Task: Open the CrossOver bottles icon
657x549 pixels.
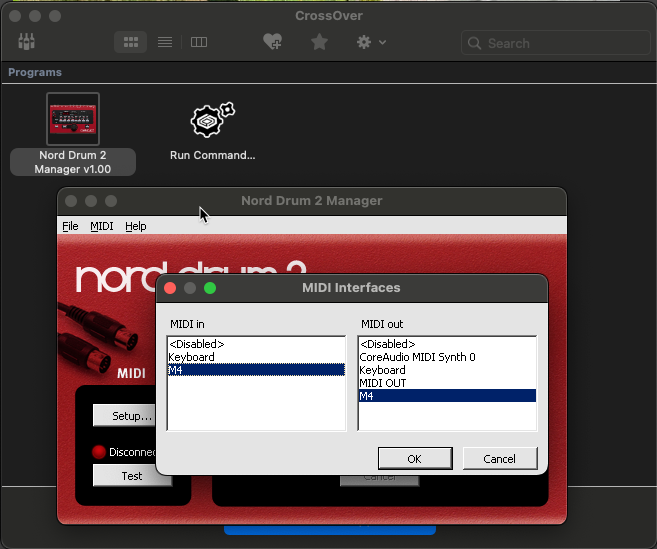Action: coord(26,41)
